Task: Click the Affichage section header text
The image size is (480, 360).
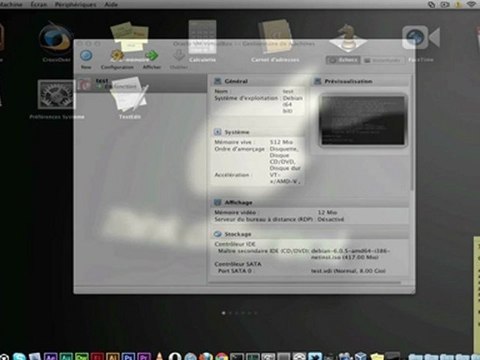Action: (238, 202)
